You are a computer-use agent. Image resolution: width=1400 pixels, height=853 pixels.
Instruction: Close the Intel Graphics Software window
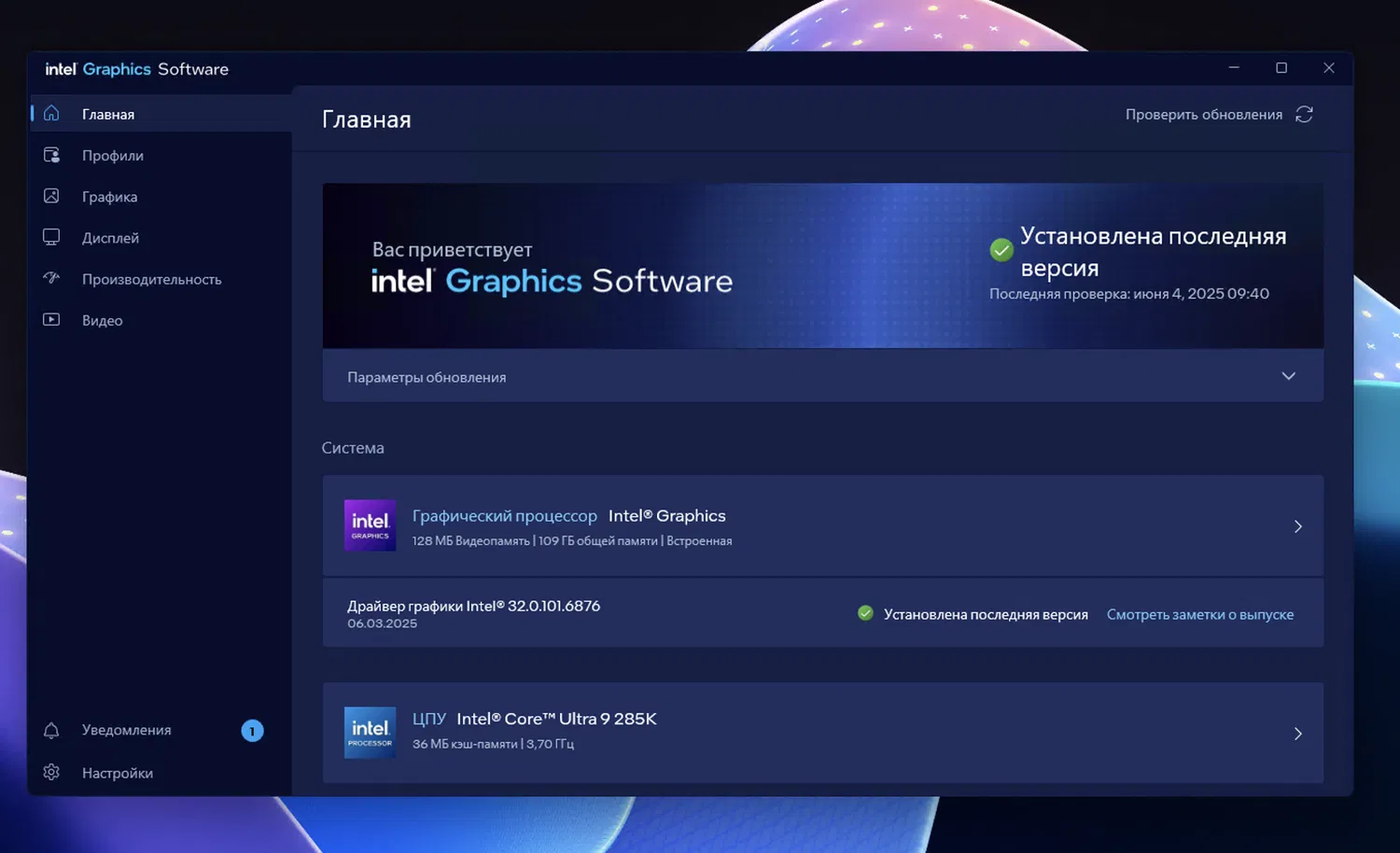tap(1329, 68)
